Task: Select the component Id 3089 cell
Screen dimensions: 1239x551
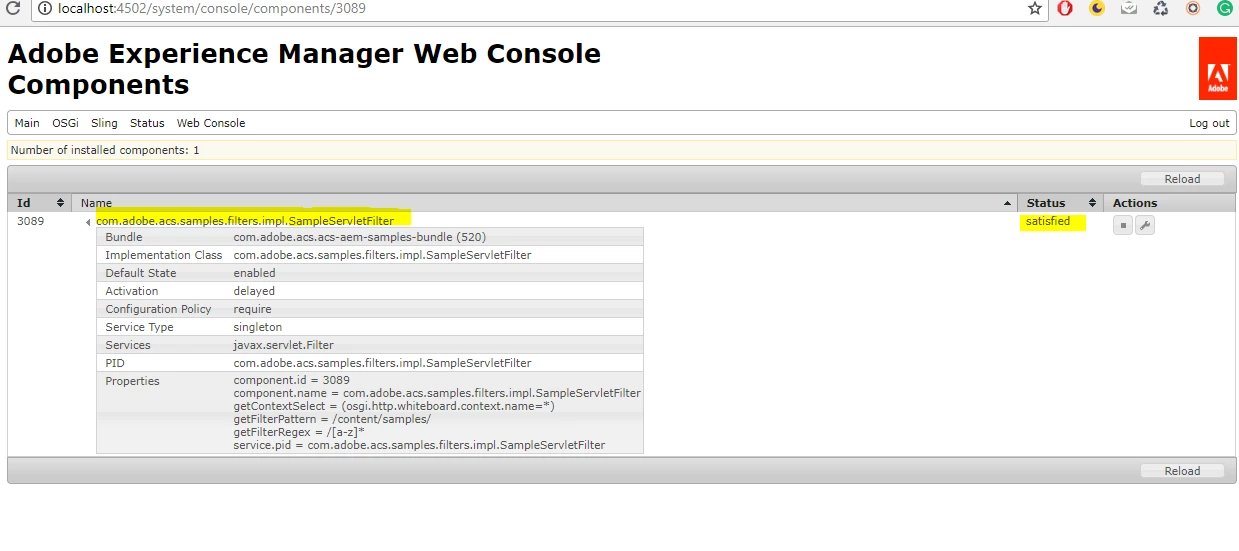Action: [x=31, y=221]
